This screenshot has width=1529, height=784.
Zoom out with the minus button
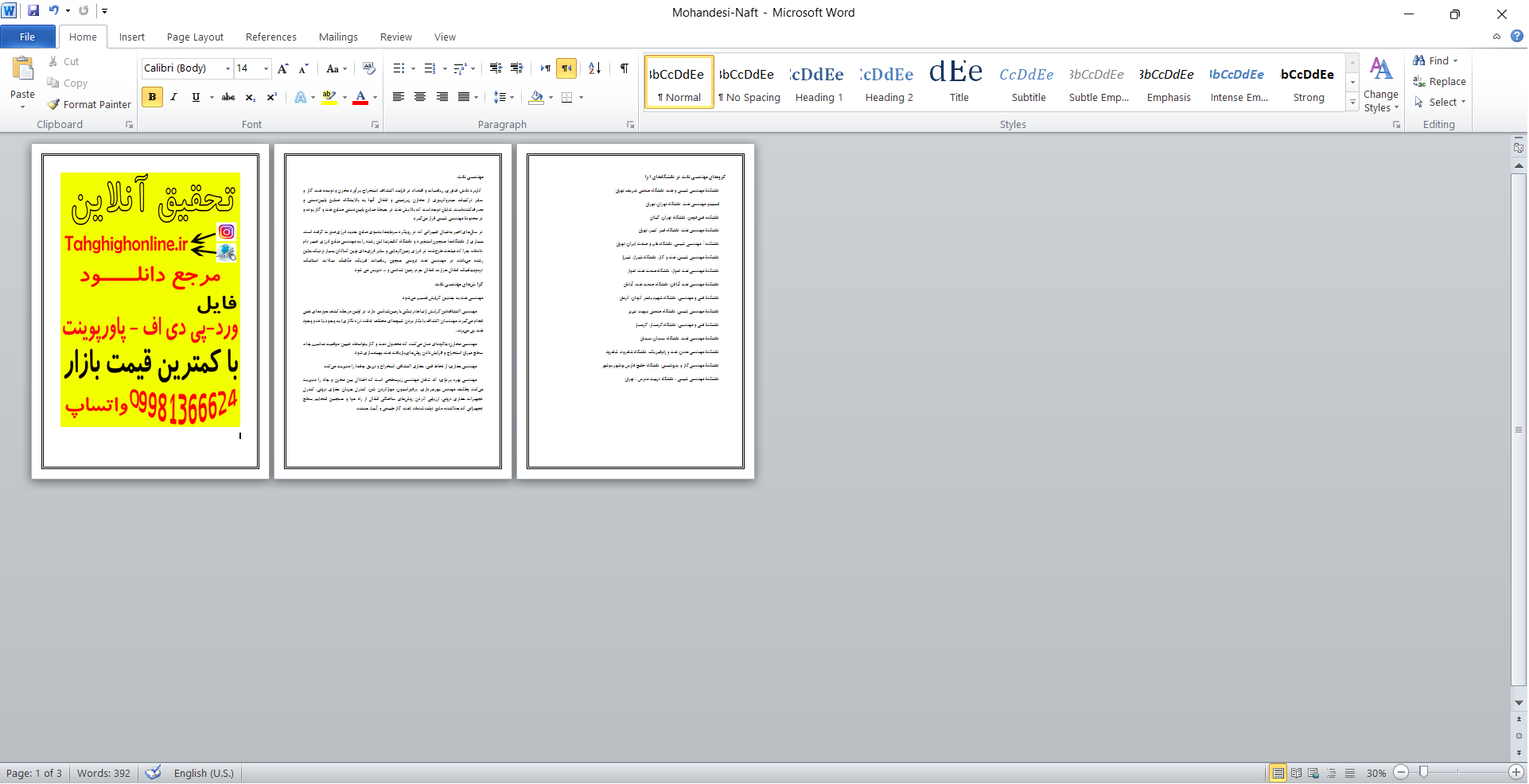coord(1402,772)
